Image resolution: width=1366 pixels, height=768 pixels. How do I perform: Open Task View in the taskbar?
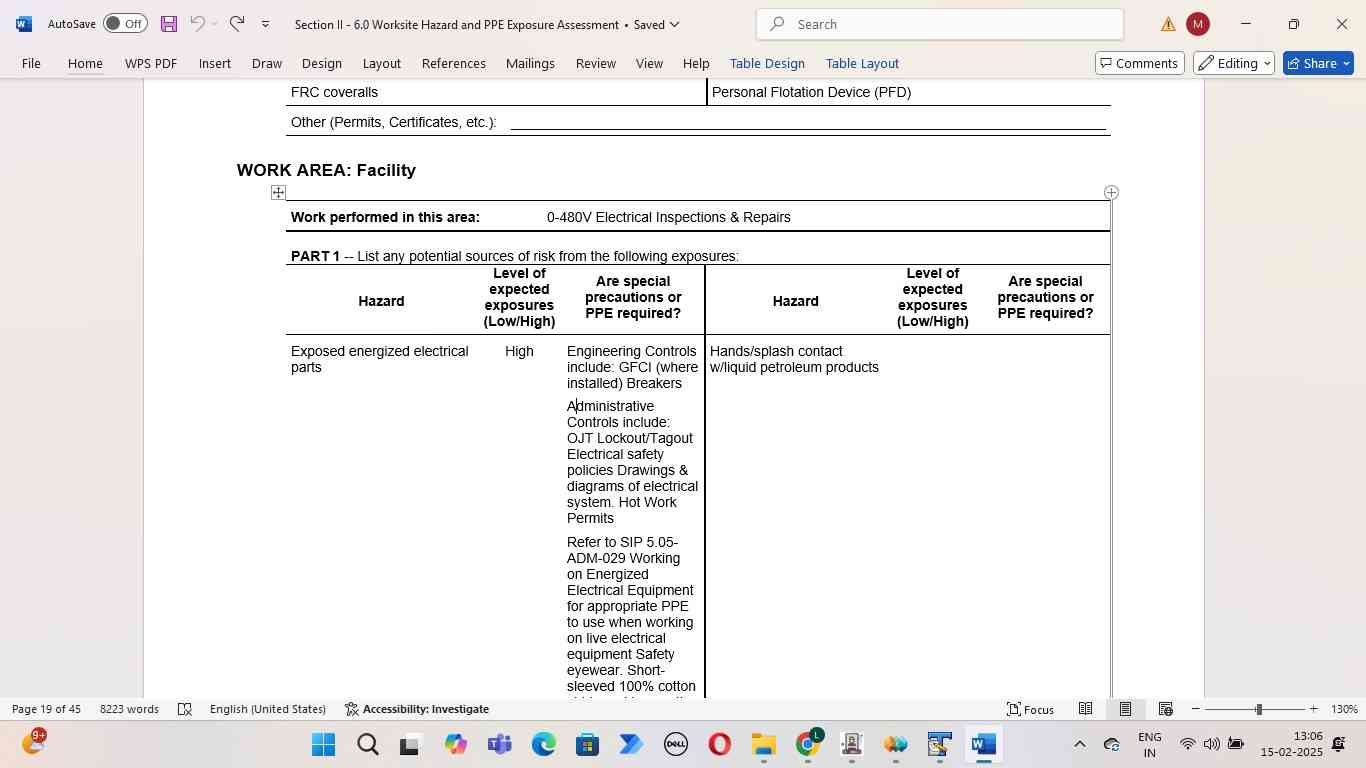(410, 745)
